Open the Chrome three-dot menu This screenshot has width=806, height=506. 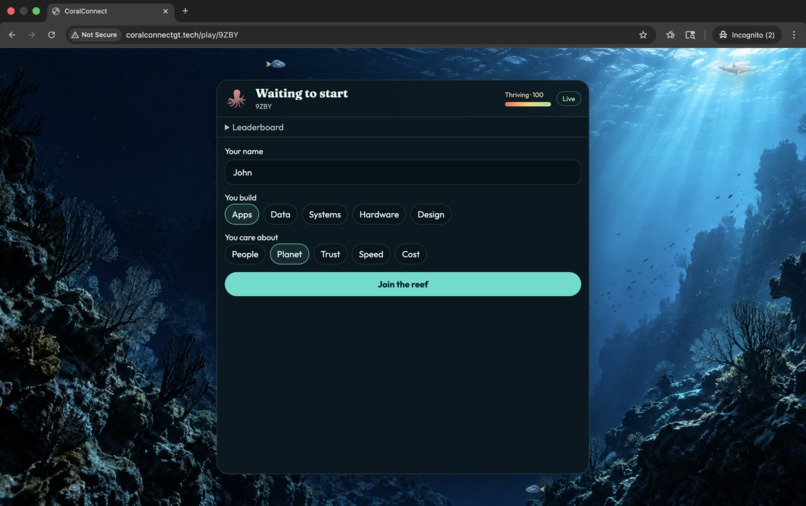tap(794, 35)
